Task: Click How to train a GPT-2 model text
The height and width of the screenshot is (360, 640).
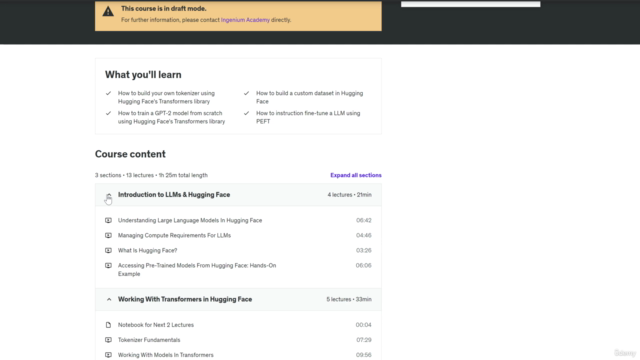Action: pos(171,117)
